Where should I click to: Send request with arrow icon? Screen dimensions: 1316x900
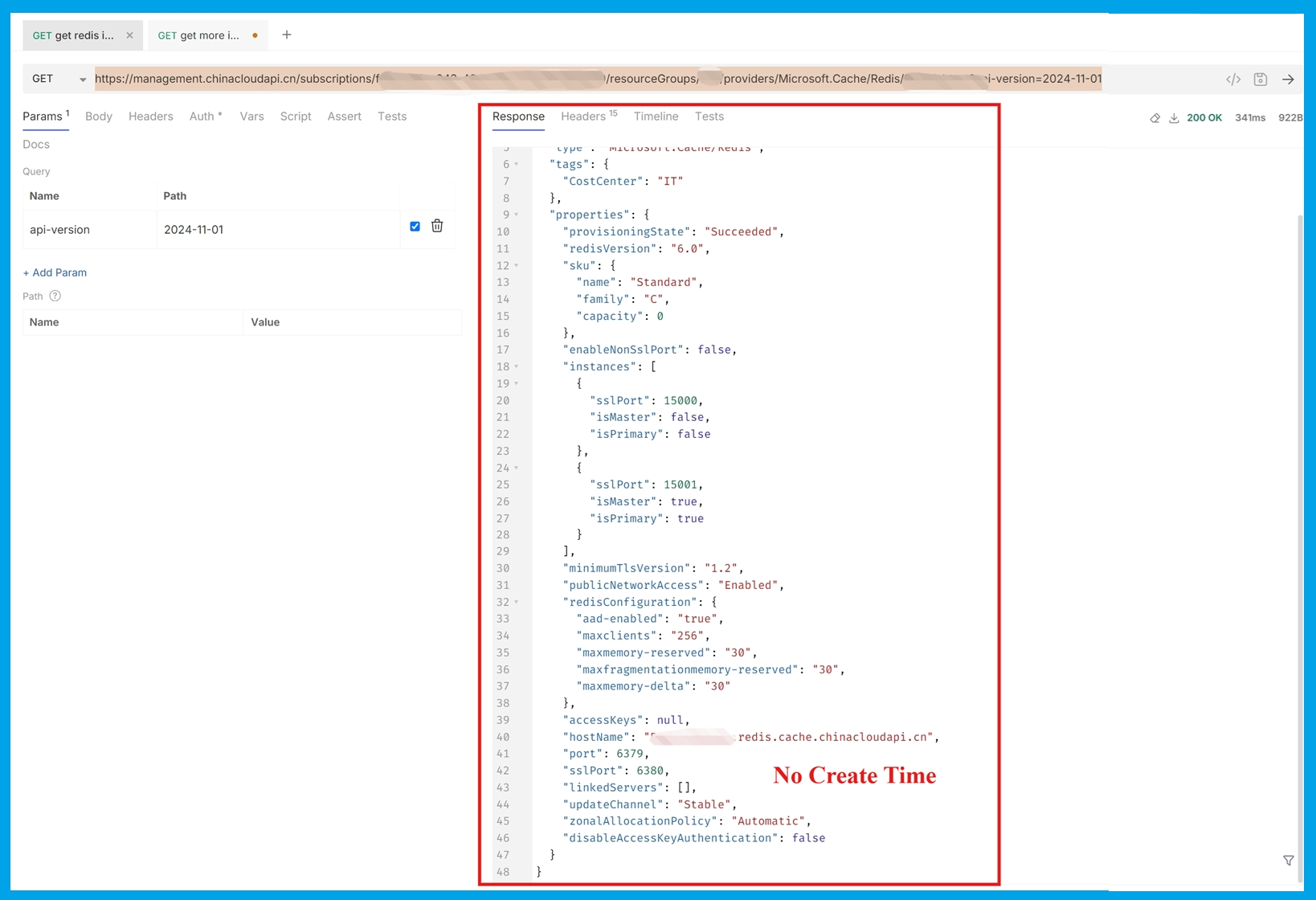coord(1288,79)
